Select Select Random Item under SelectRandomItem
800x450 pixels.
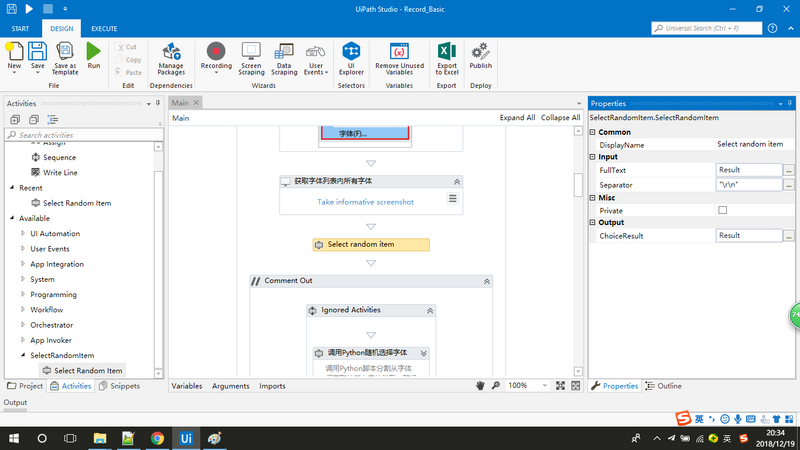tap(83, 370)
